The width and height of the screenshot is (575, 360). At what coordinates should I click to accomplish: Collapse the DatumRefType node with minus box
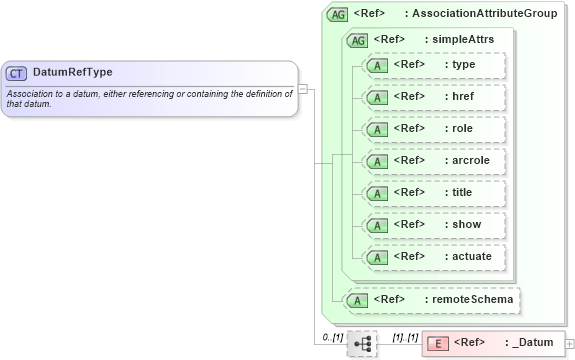[x=303, y=89]
